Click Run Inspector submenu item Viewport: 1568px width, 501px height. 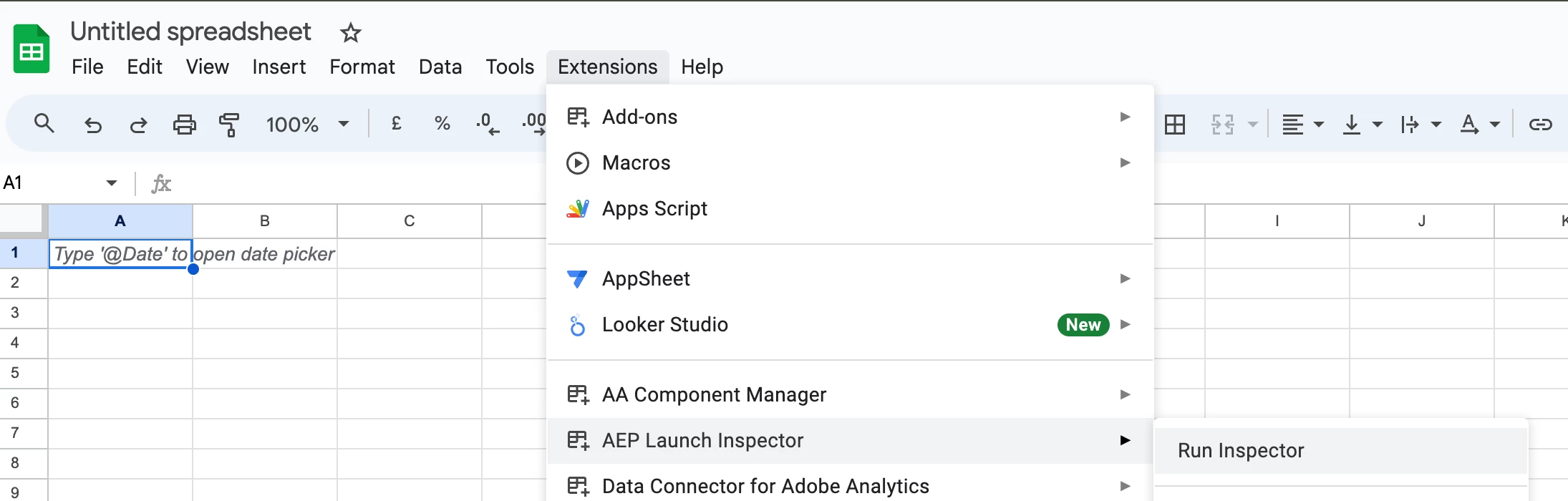point(1241,450)
